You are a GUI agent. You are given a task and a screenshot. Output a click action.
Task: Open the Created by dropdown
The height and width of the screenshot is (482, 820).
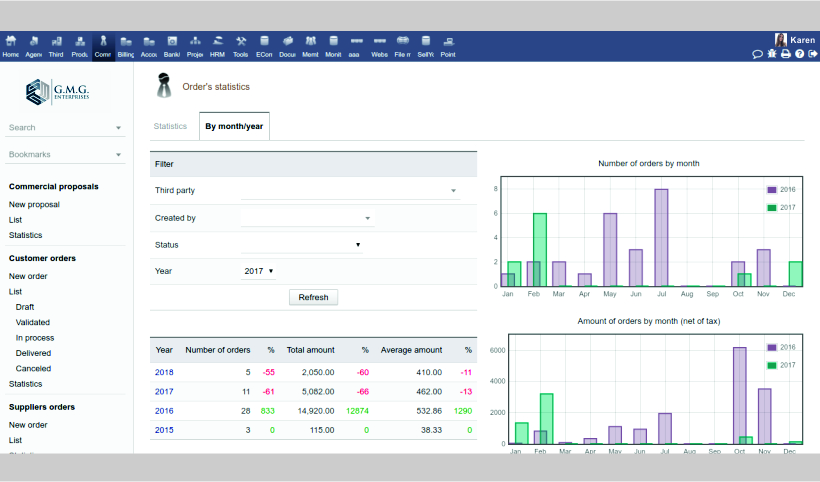click(x=306, y=218)
